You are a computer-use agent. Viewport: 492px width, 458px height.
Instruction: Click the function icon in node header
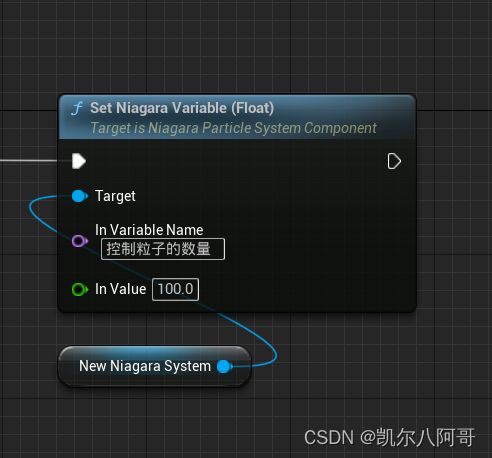point(77,108)
